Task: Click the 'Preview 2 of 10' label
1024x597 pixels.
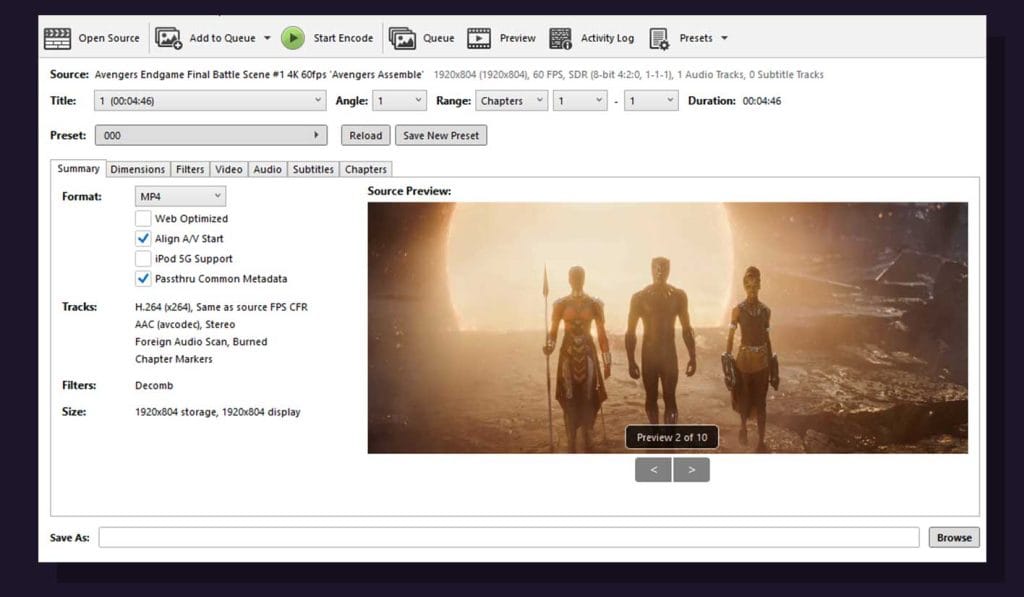Action: coord(672,438)
